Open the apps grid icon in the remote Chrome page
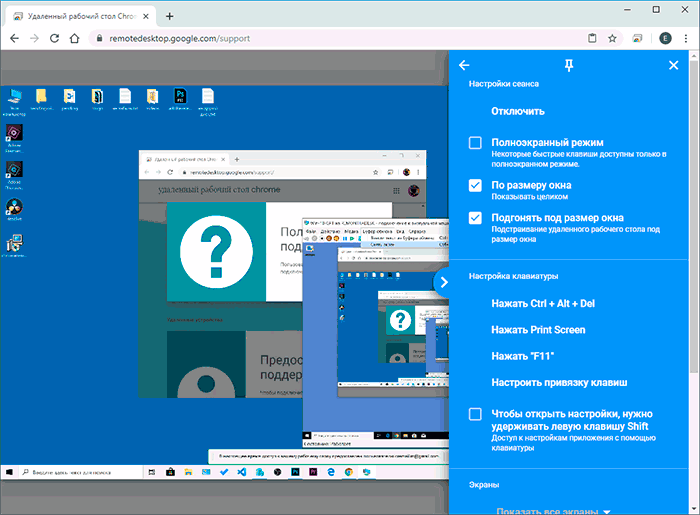 pyautogui.click(x=396, y=191)
